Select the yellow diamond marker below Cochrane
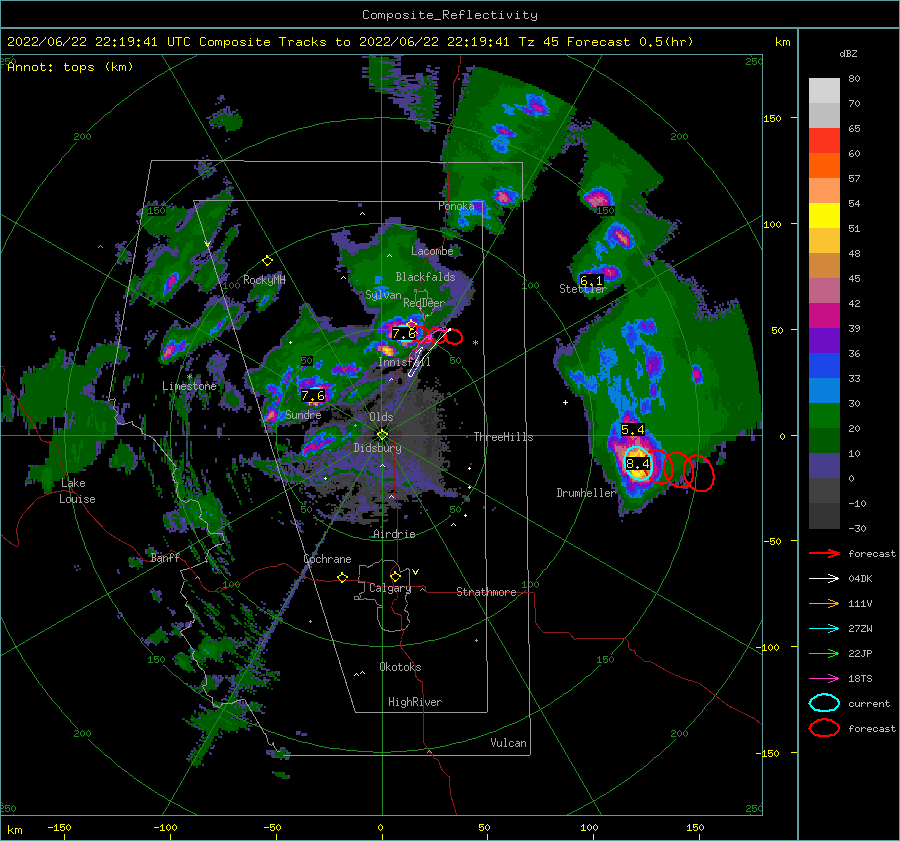 pos(343,578)
